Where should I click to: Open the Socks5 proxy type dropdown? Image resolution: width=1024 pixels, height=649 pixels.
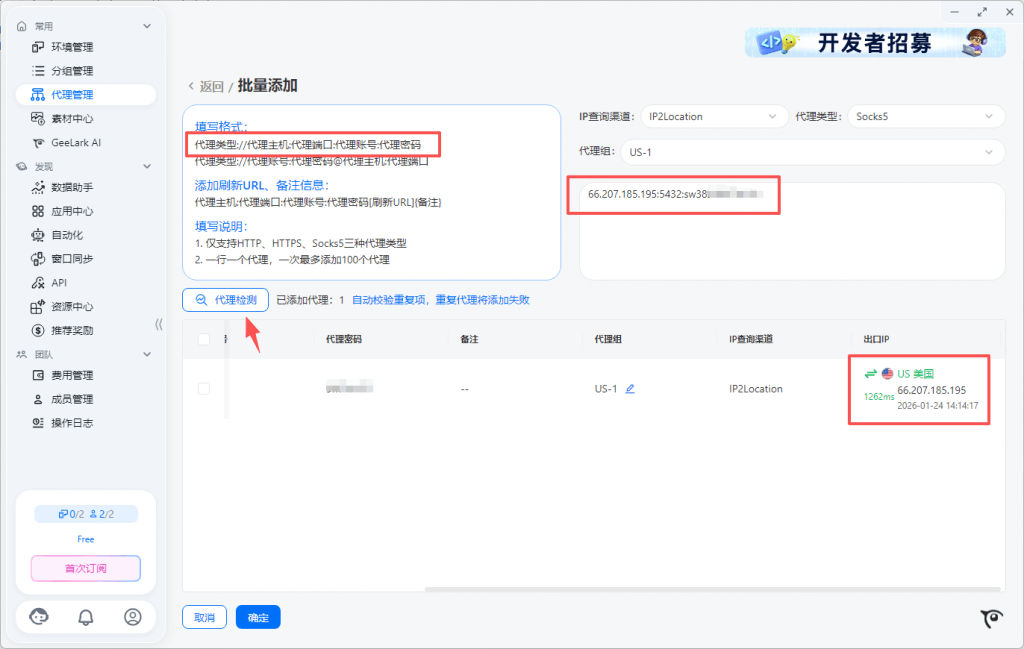tap(926, 117)
